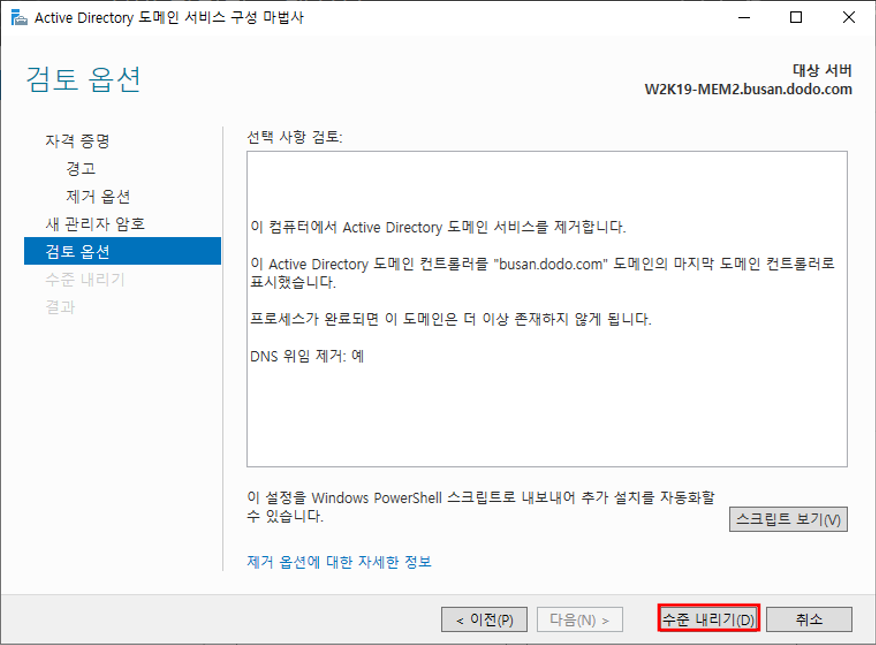The width and height of the screenshot is (876, 645).
Task: Close the wizard window
Action: (849, 18)
